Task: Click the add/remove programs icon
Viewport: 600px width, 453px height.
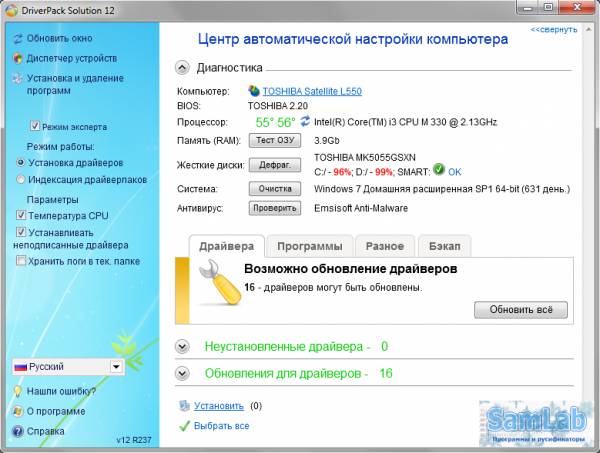Action: pyautogui.click(x=18, y=78)
